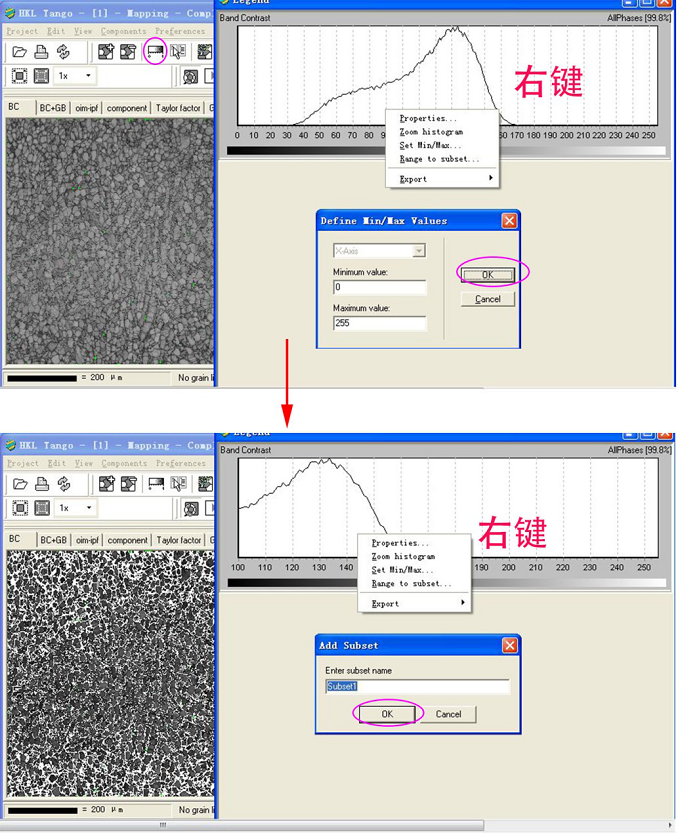Close the Define Min/Max Values dialog
Viewport: 680px width, 833px height.
509,220
